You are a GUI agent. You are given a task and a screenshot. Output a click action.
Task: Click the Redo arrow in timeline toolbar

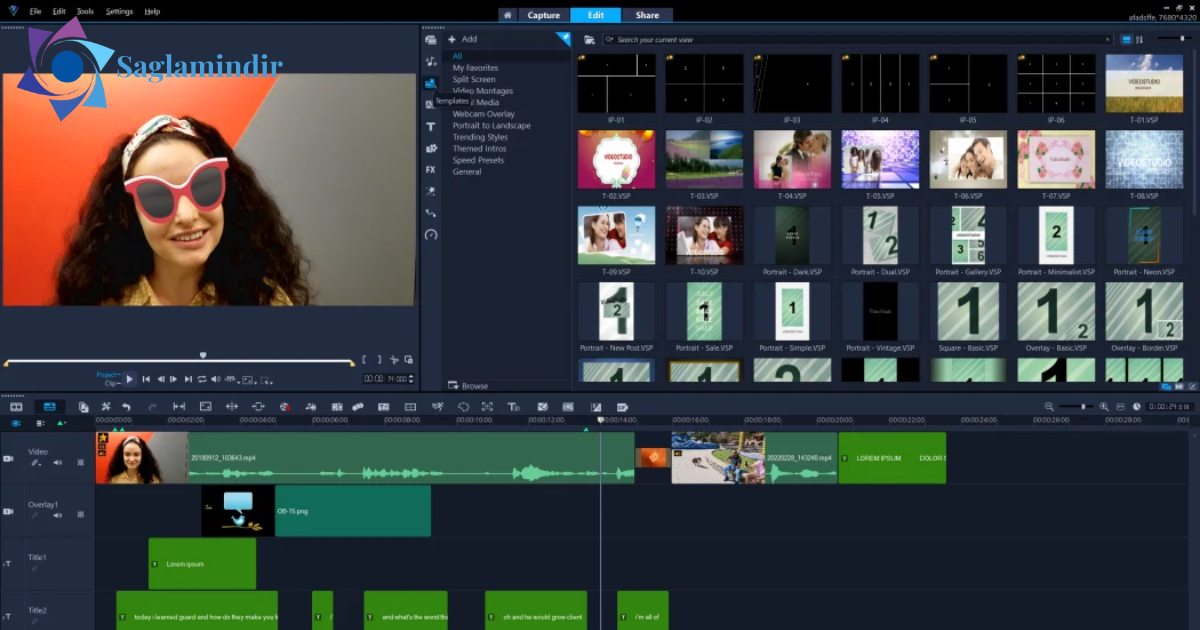coord(152,406)
